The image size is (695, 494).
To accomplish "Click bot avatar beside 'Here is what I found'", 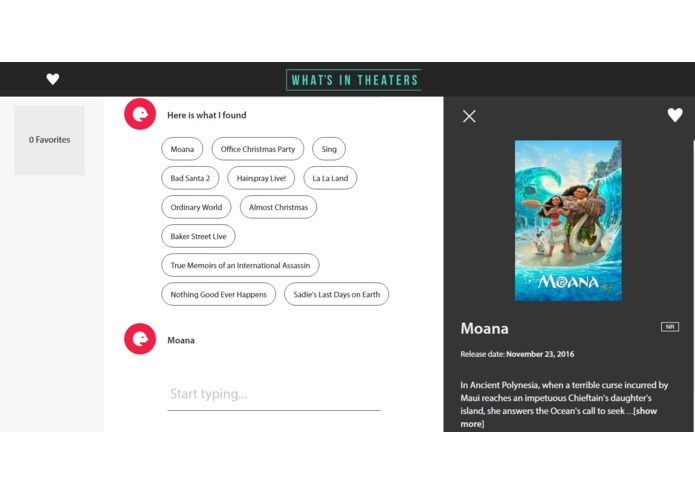I will (x=139, y=115).
